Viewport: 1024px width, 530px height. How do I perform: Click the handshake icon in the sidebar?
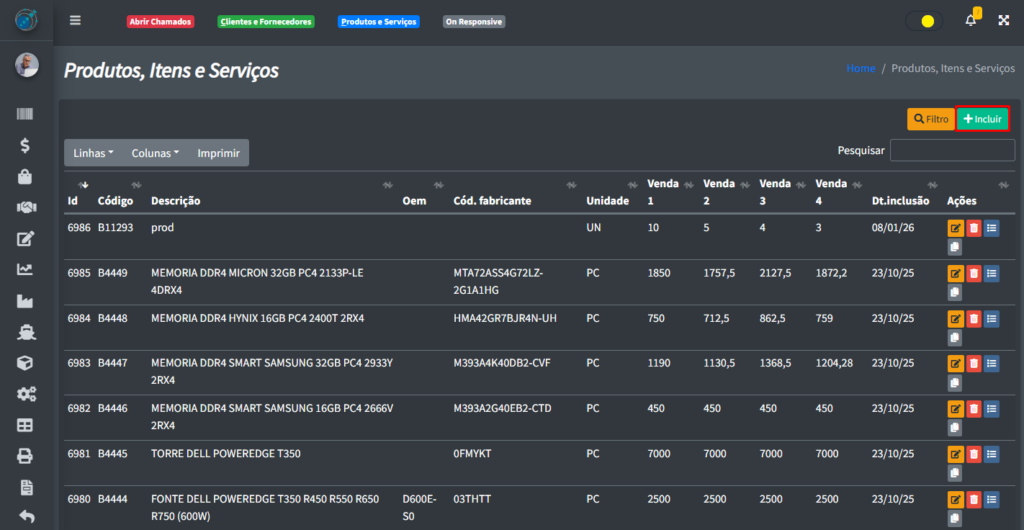26,208
